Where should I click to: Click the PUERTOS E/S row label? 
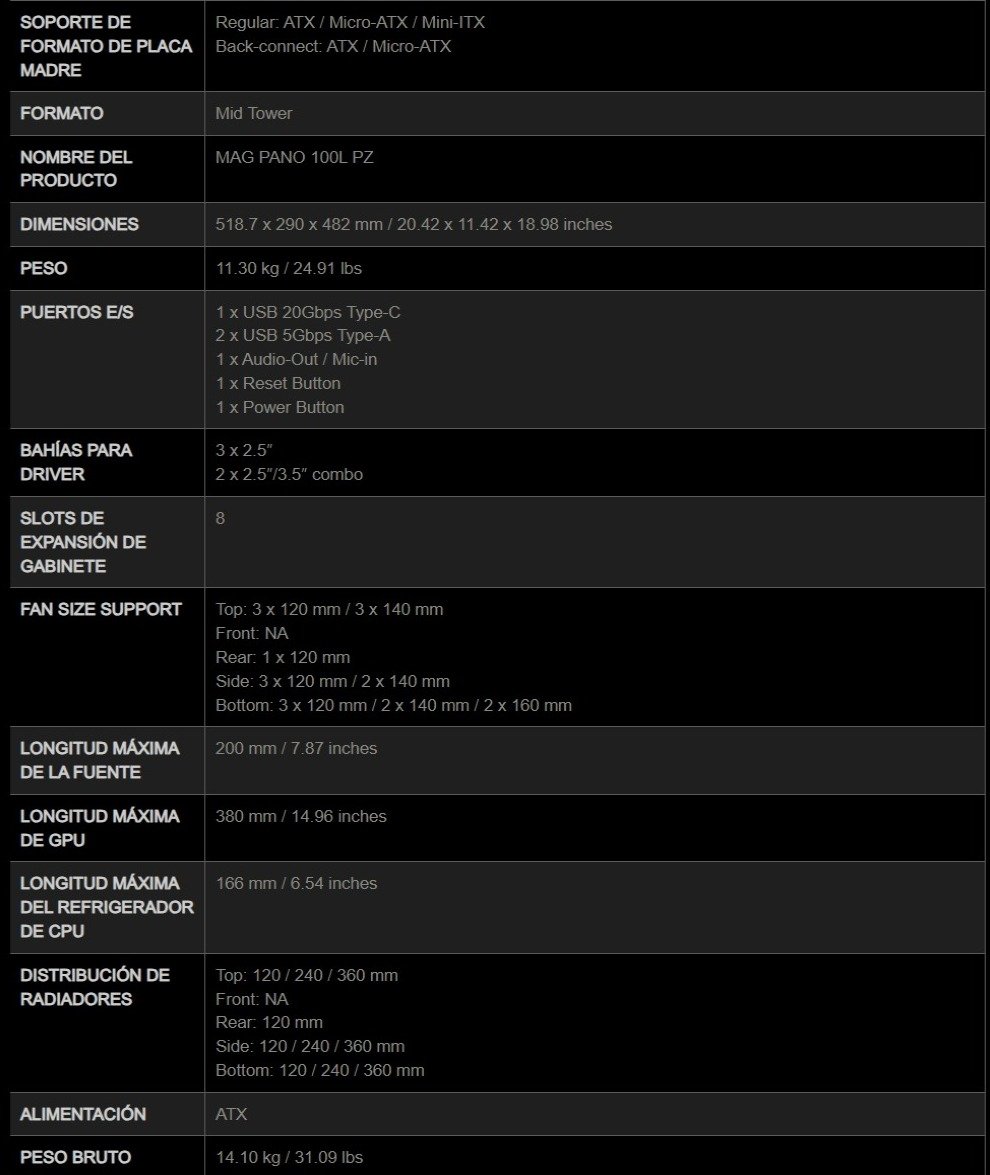76,312
